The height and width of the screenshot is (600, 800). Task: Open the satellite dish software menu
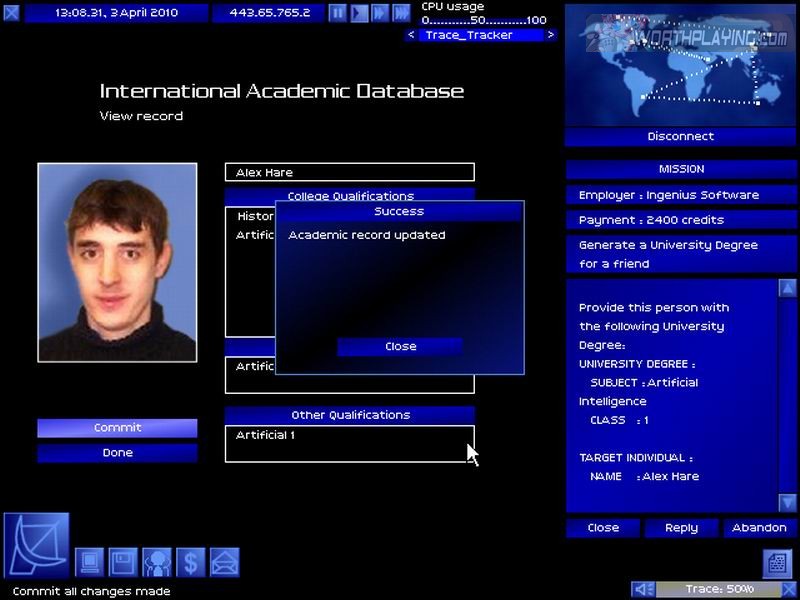tap(37, 547)
